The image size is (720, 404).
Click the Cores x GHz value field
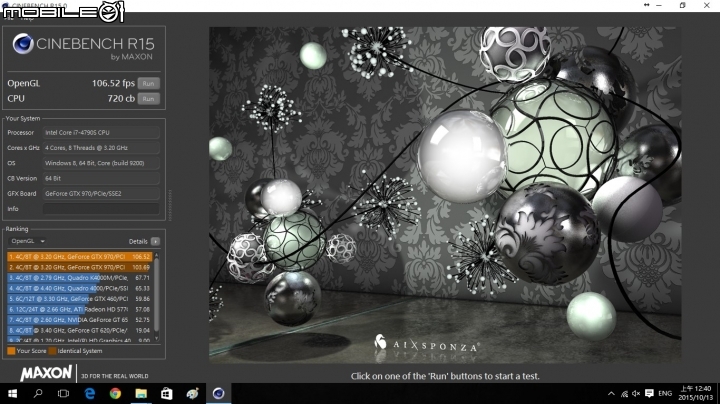click(x=101, y=148)
